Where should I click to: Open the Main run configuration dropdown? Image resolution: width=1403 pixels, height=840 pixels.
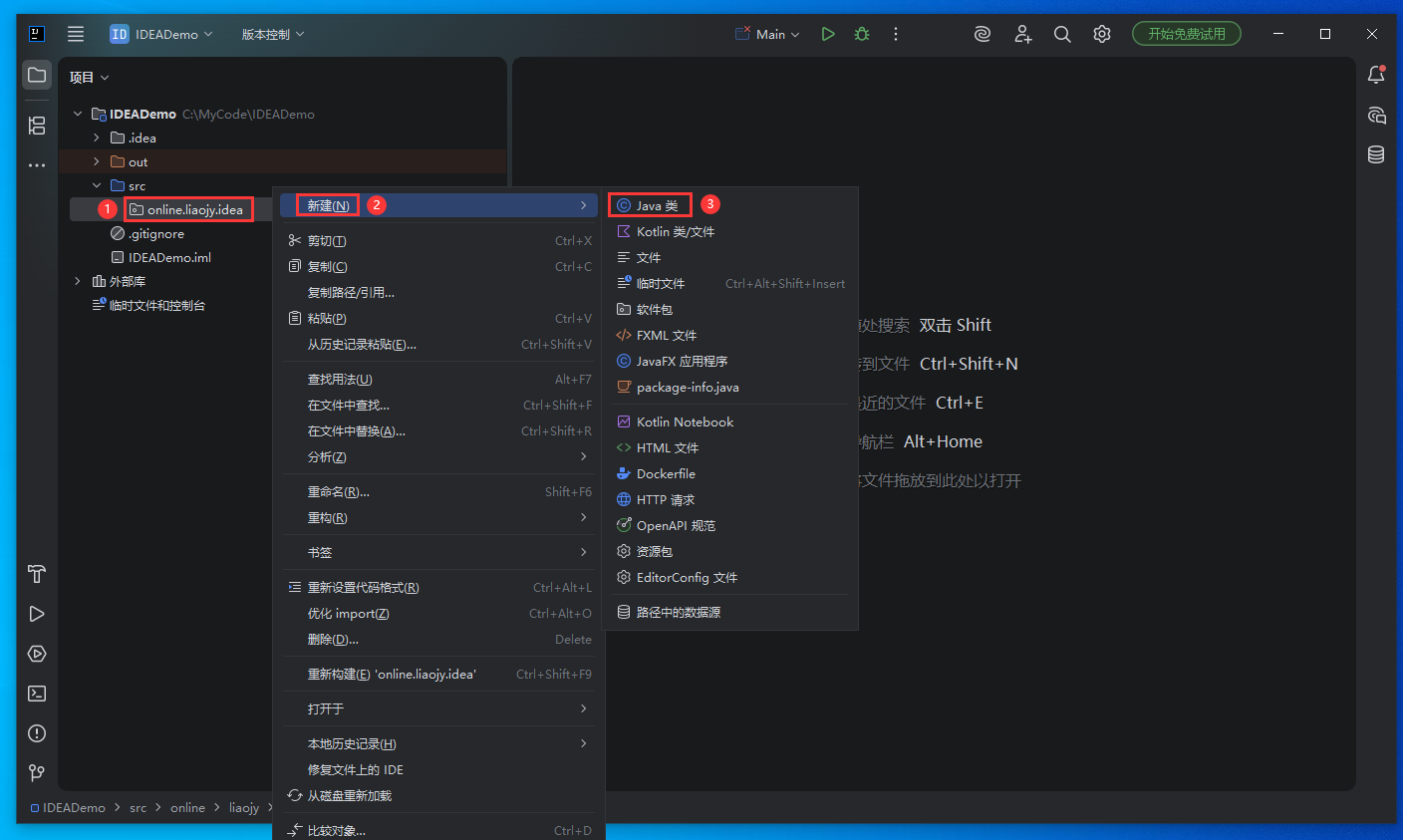point(768,34)
